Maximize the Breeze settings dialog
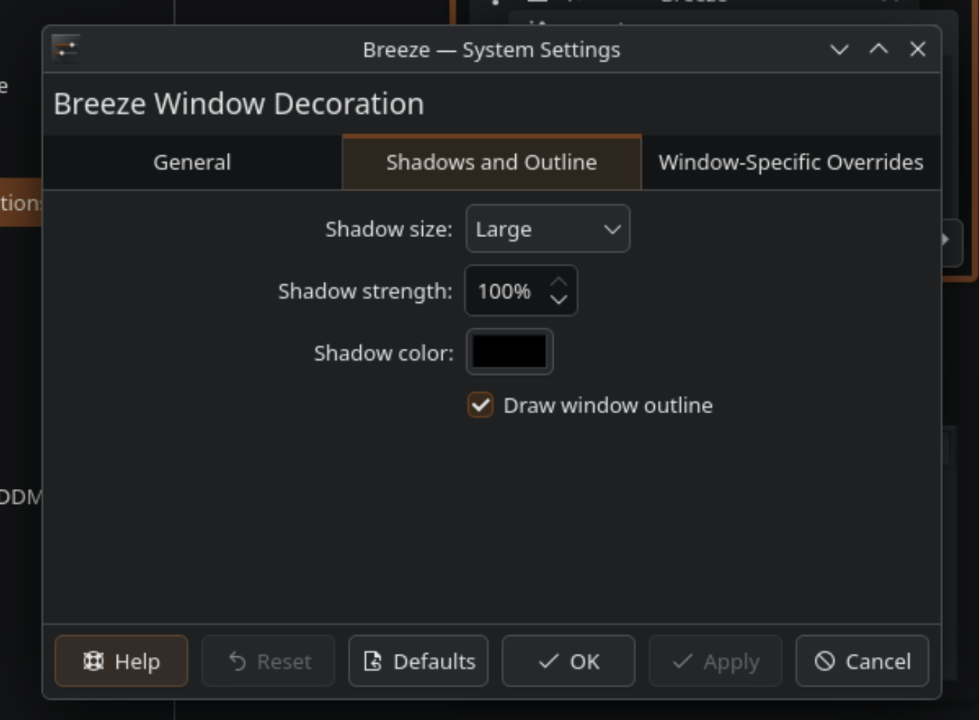The image size is (979, 720). (878, 49)
